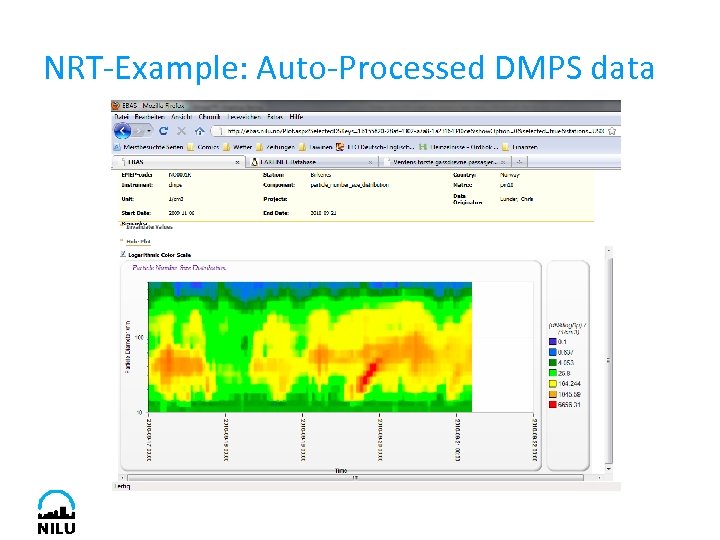The width and height of the screenshot is (720, 540).
Task: Click the Start Date label text
Action: [136, 213]
